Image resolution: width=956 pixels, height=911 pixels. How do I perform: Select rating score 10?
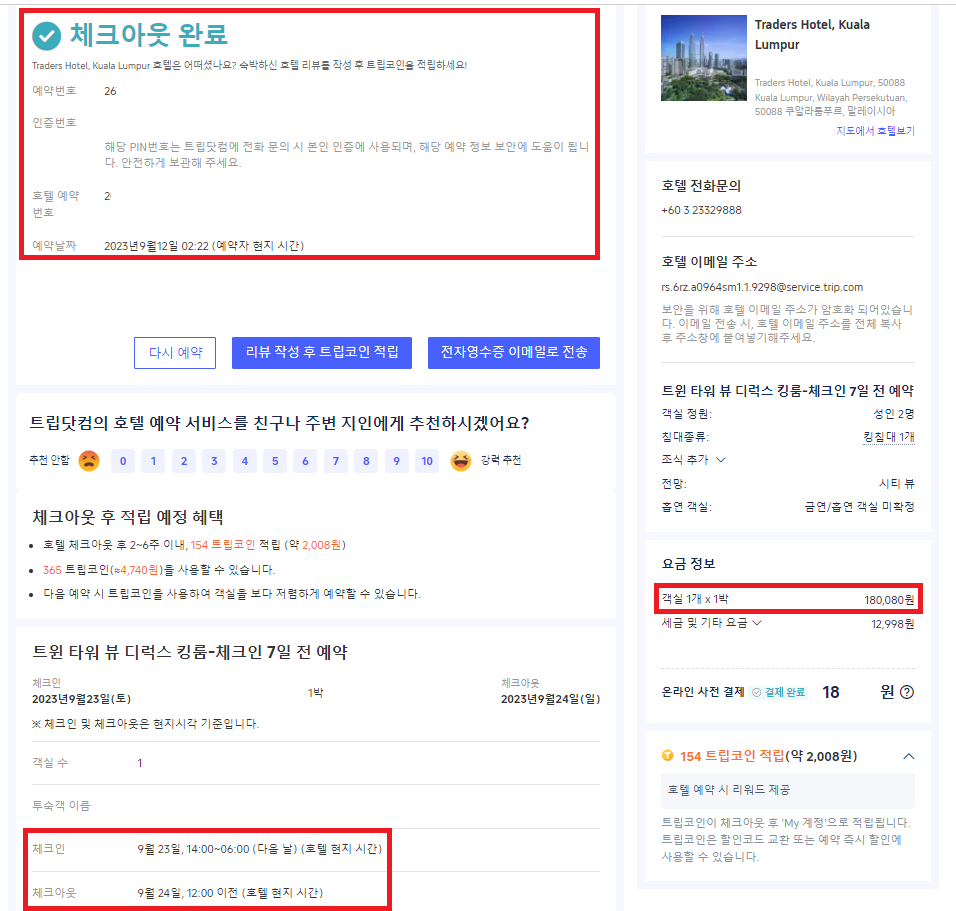[x=427, y=461]
